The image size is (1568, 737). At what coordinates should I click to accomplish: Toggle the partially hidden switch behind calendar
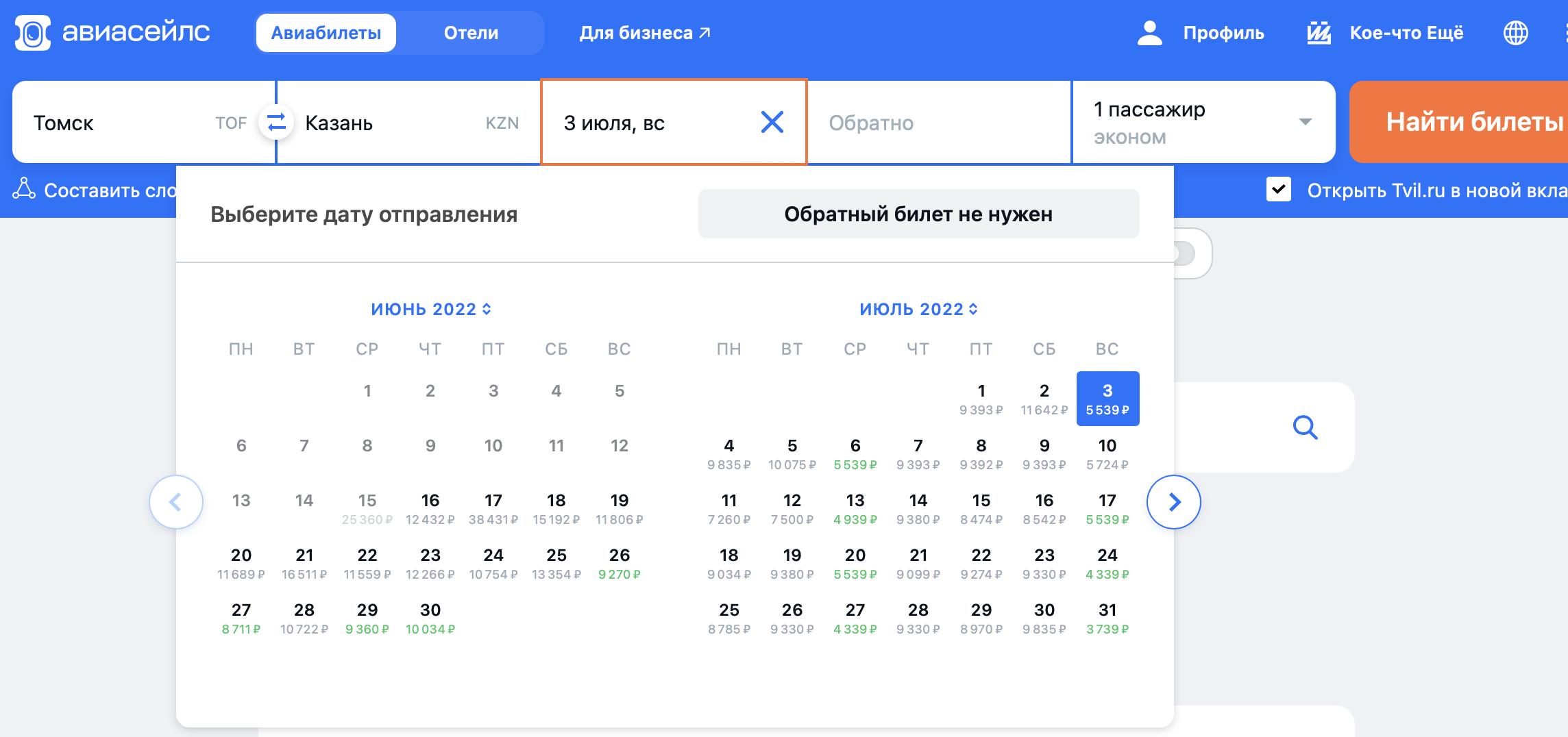1184,253
